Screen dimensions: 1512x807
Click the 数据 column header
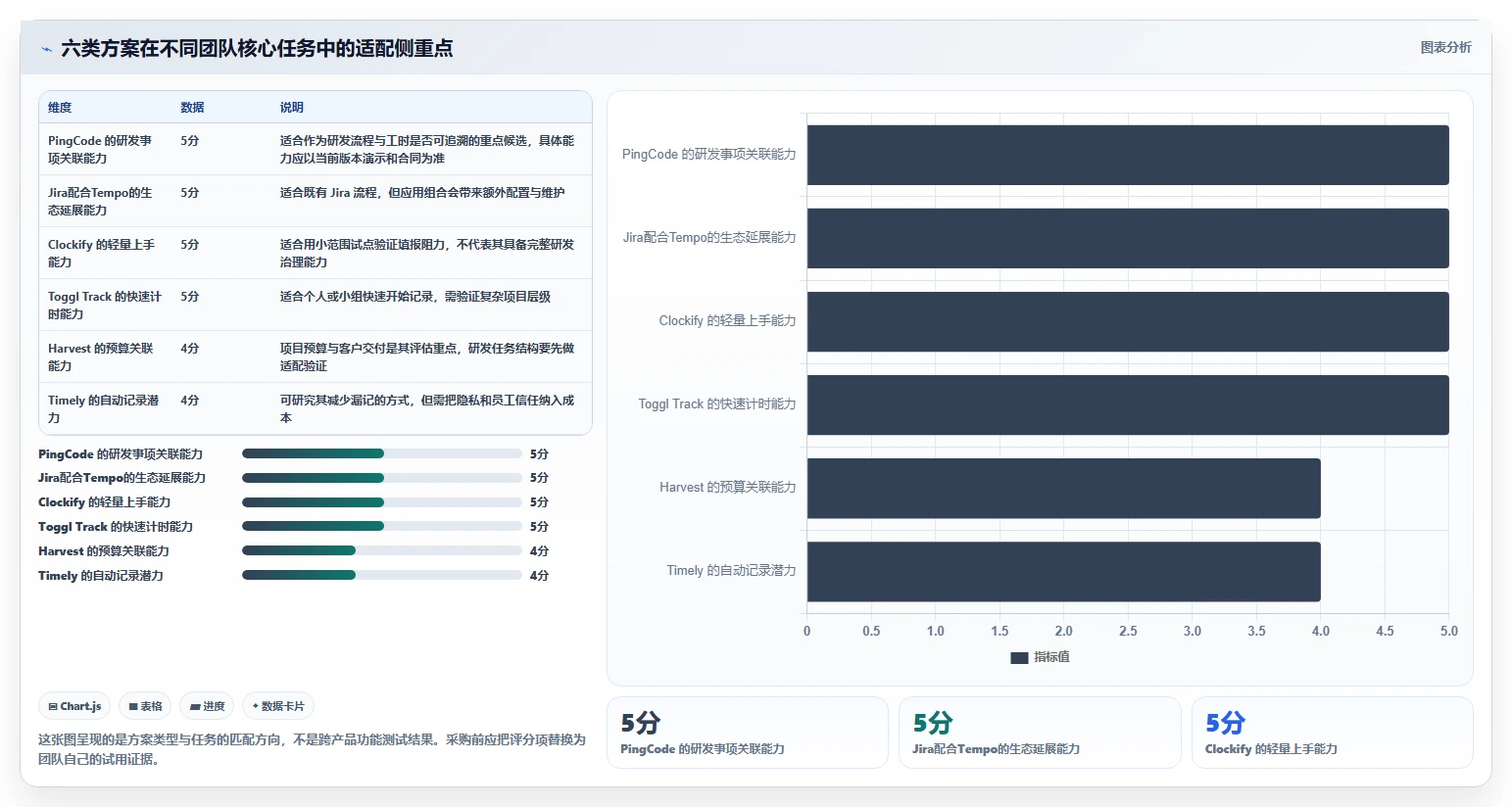pos(192,108)
